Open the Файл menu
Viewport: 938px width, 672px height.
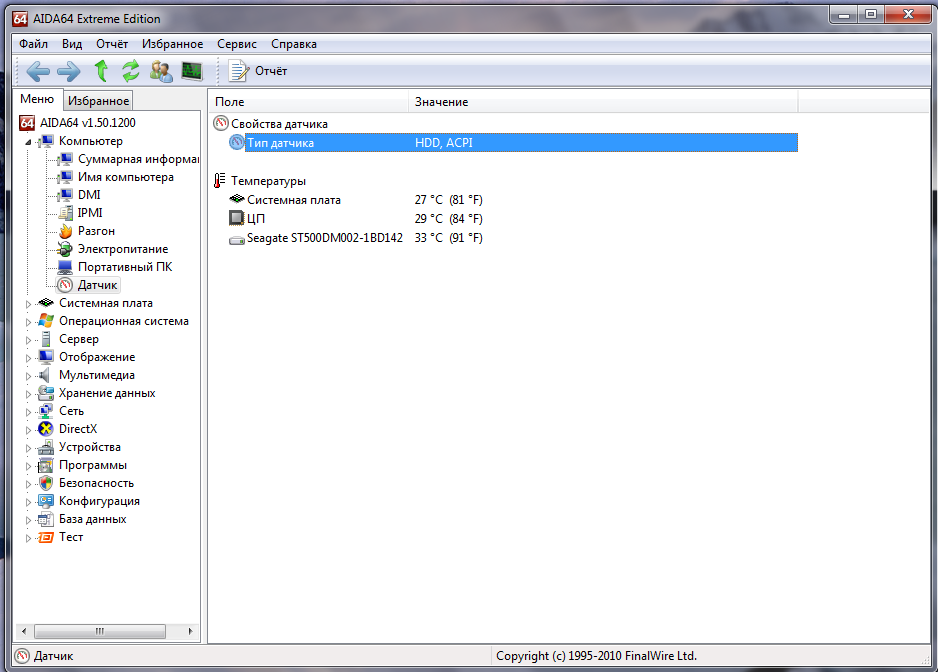(x=33, y=44)
